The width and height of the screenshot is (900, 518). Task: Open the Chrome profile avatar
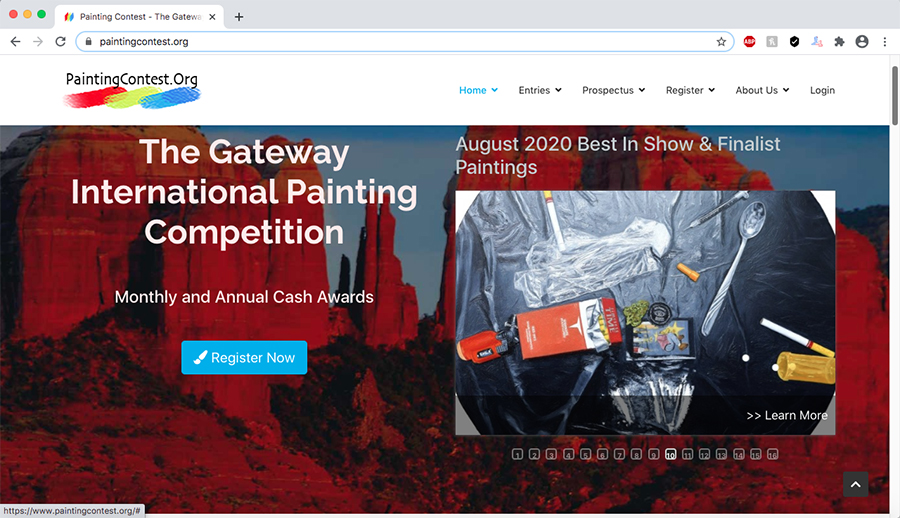(862, 41)
